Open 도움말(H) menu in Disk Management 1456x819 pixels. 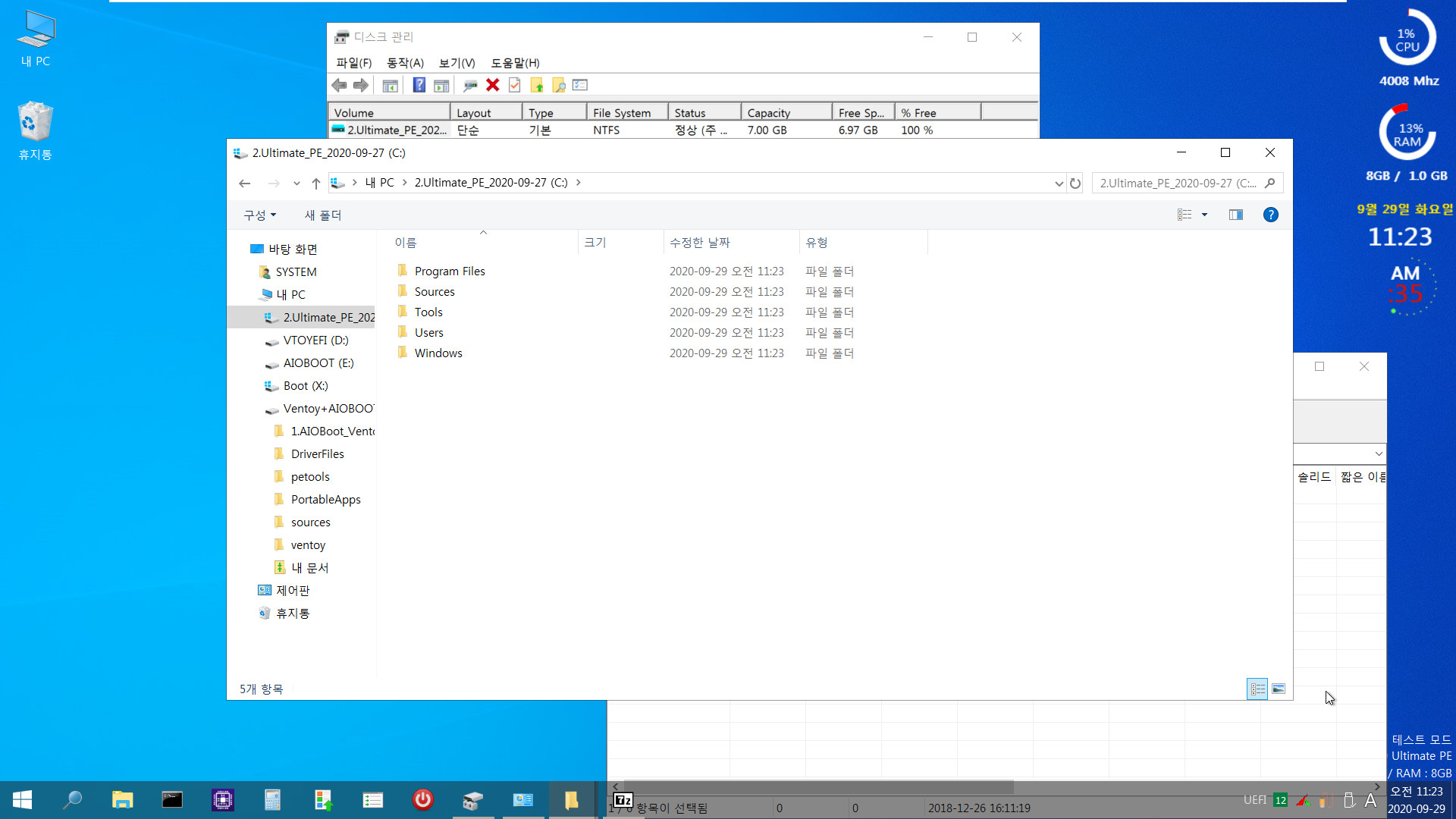[515, 63]
